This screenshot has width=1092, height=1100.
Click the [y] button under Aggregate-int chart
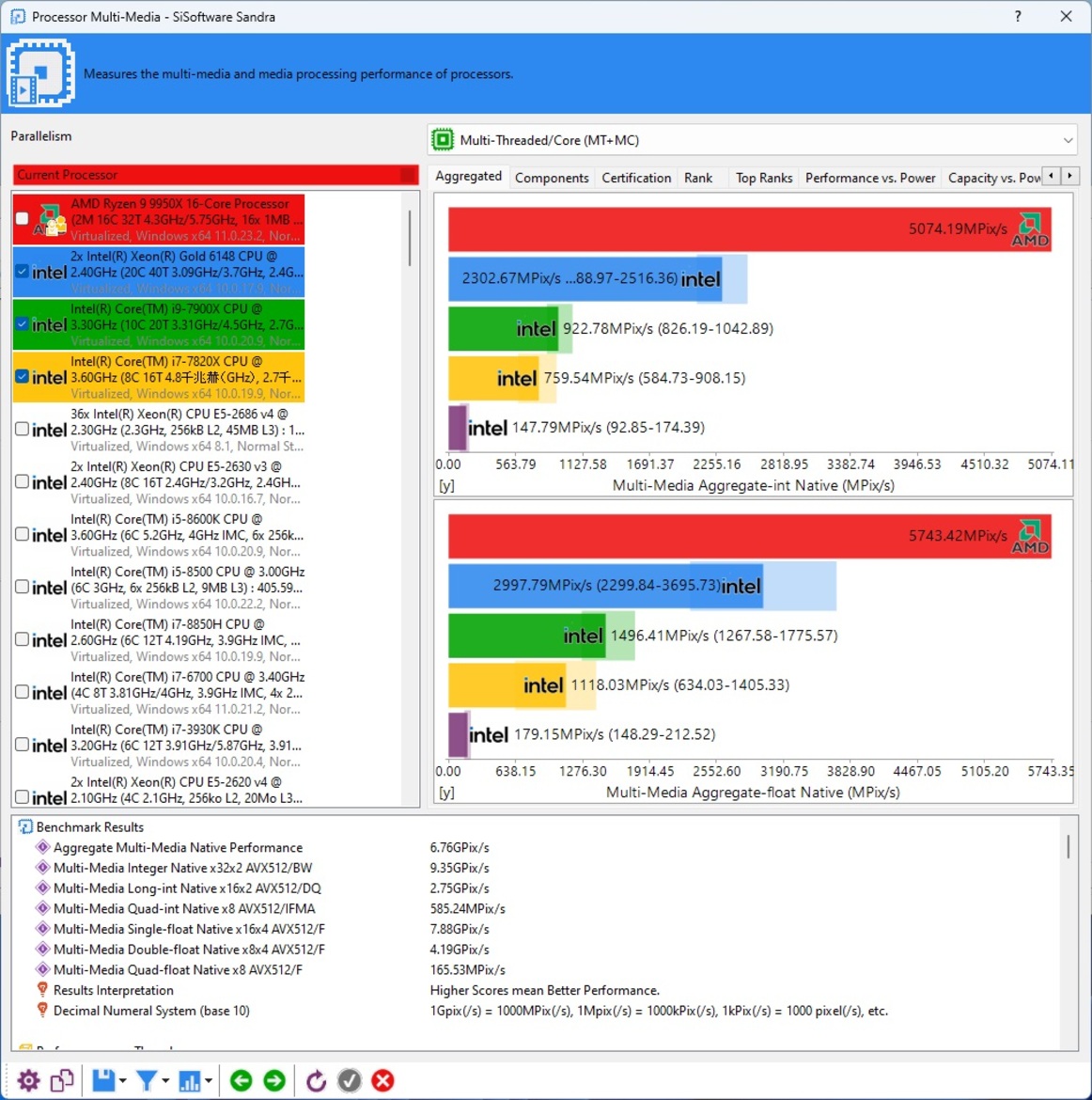(x=446, y=485)
